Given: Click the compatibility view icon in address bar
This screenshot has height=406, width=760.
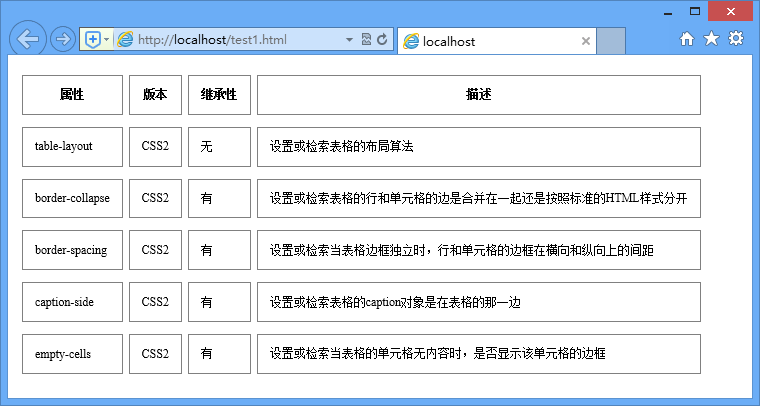Looking at the screenshot, I should [x=366, y=40].
